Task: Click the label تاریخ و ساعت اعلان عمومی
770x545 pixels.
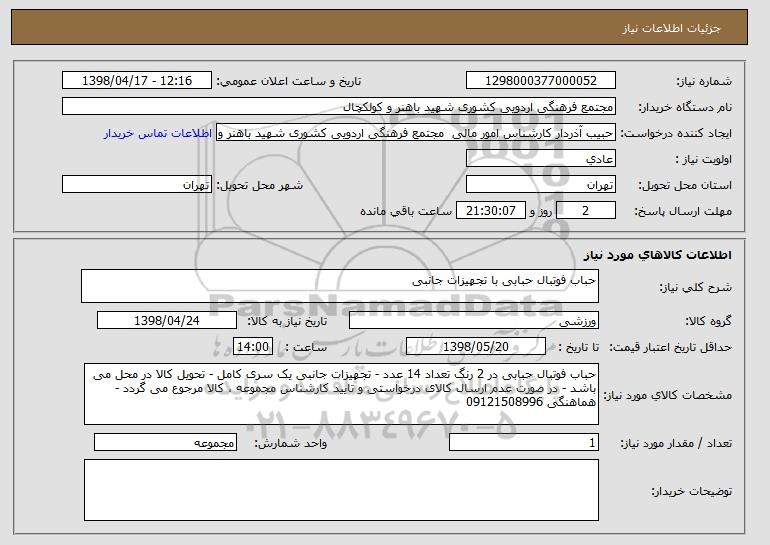Action: click(x=289, y=81)
